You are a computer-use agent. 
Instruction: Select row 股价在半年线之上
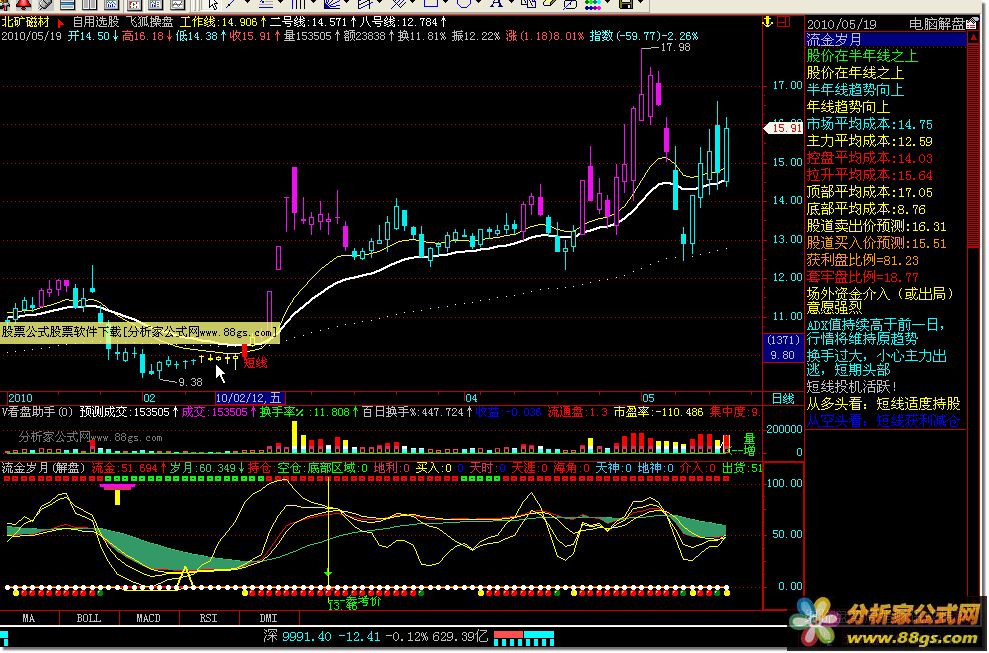pos(862,56)
